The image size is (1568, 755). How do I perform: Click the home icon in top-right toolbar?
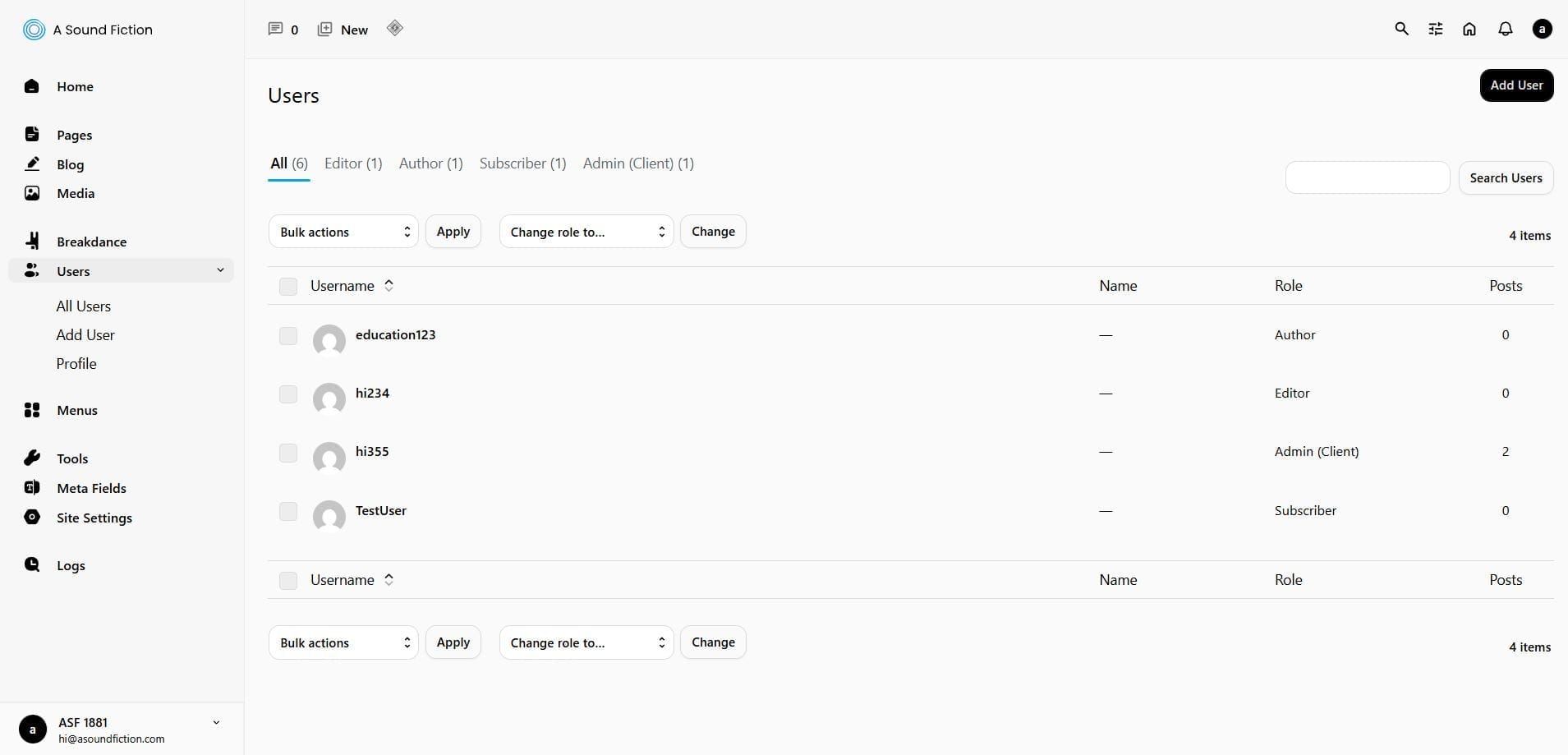click(1469, 29)
